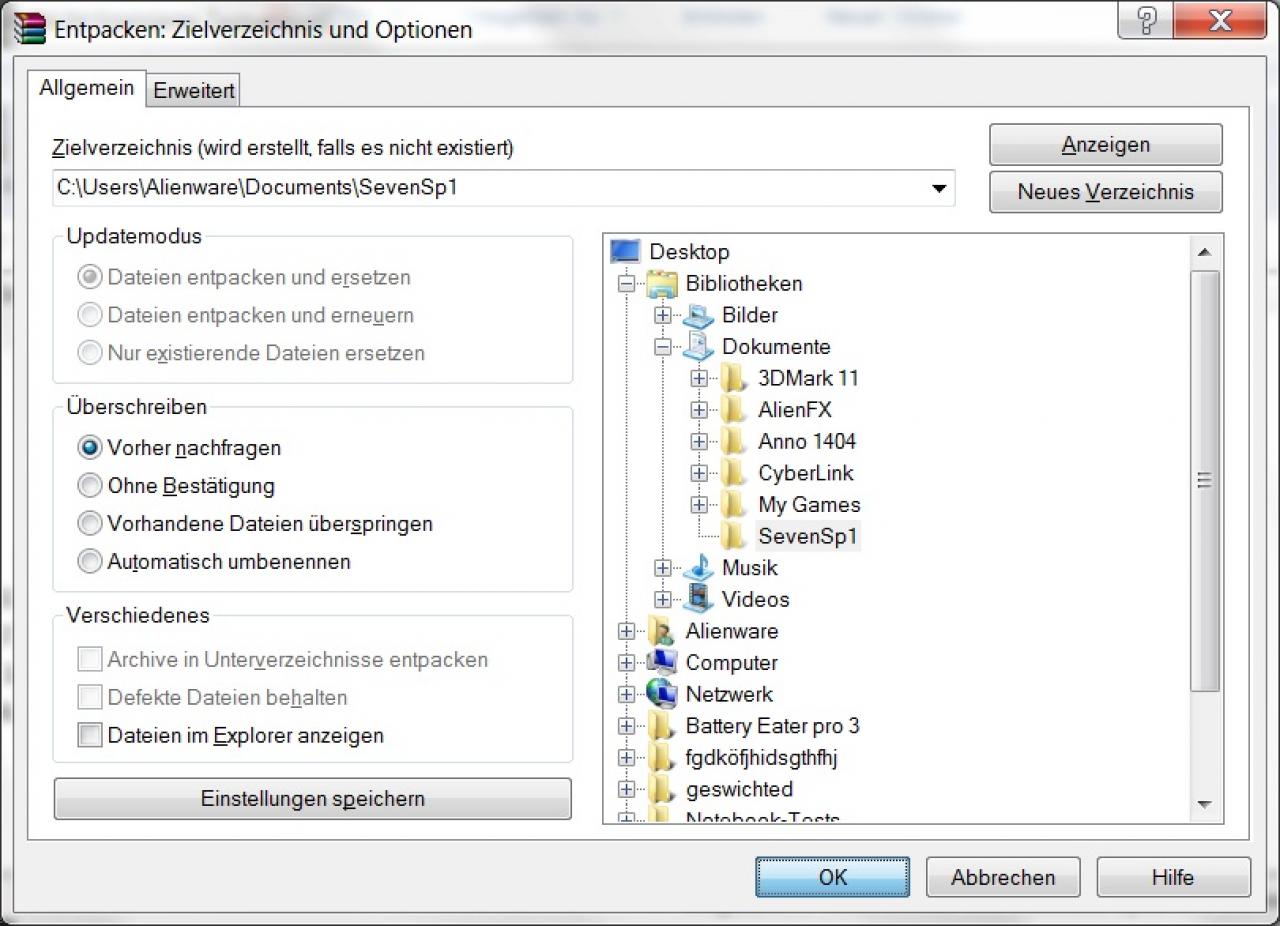This screenshot has height=926, width=1280.
Task: Collapse the Dokumente tree node
Action: [x=663, y=347]
